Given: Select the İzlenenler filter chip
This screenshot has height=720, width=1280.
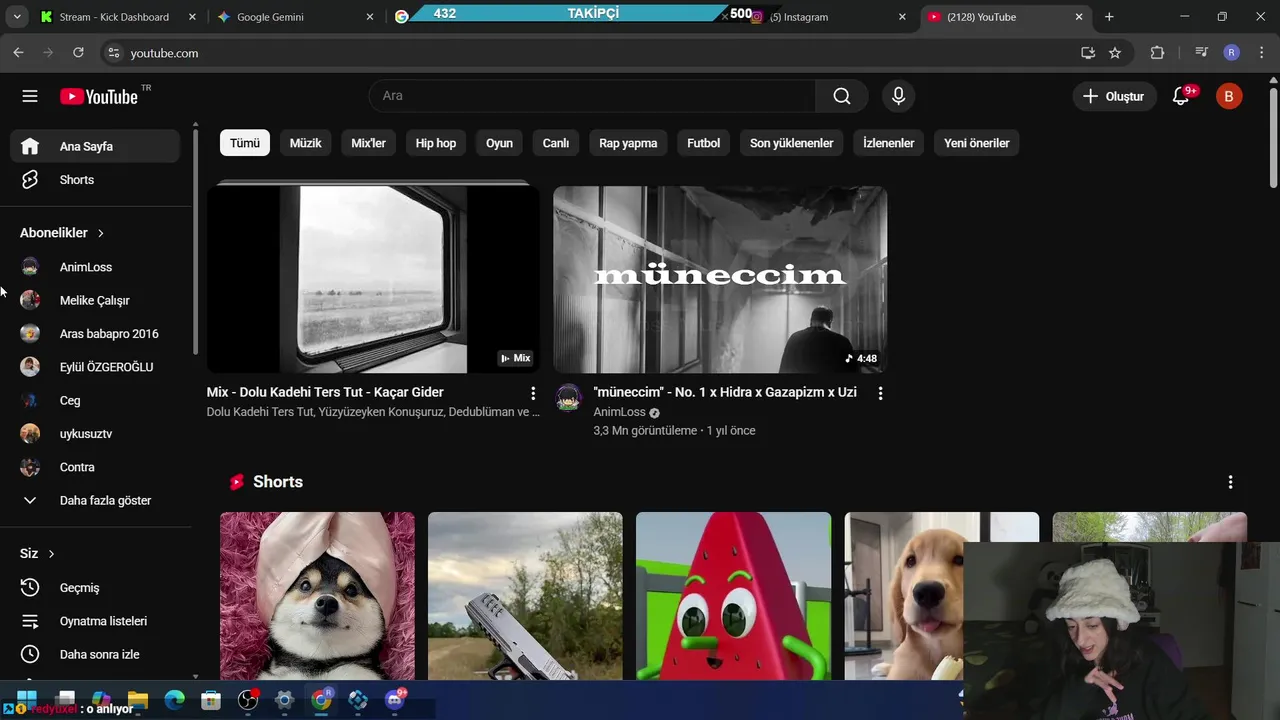Looking at the screenshot, I should (x=889, y=143).
